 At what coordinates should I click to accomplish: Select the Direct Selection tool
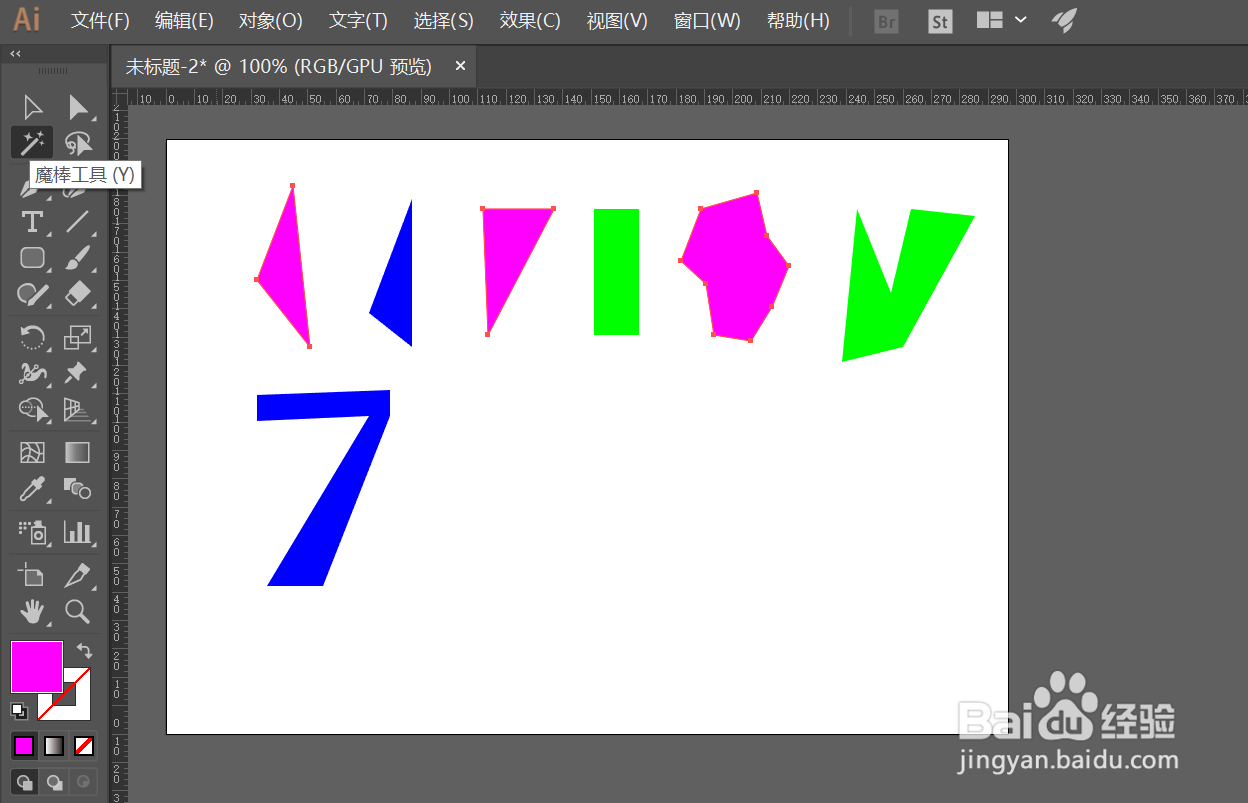[78, 107]
